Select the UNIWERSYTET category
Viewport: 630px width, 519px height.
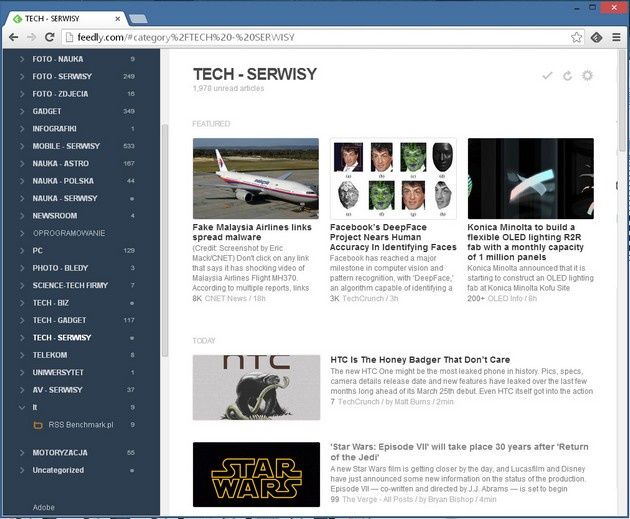coord(58,372)
